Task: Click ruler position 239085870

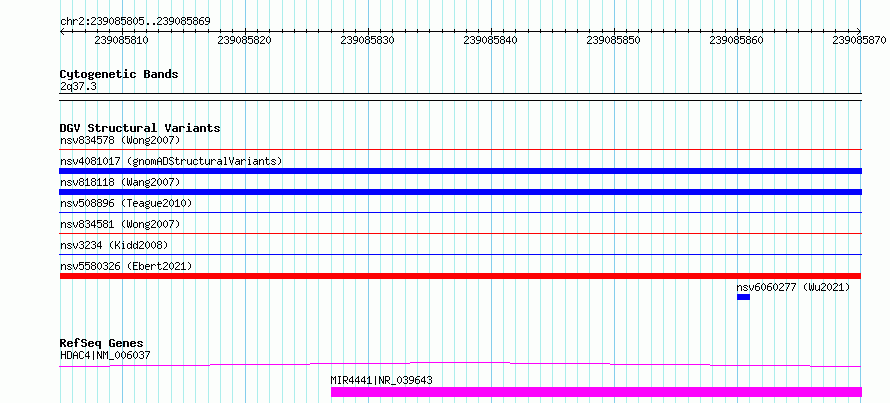Action: 860,40
